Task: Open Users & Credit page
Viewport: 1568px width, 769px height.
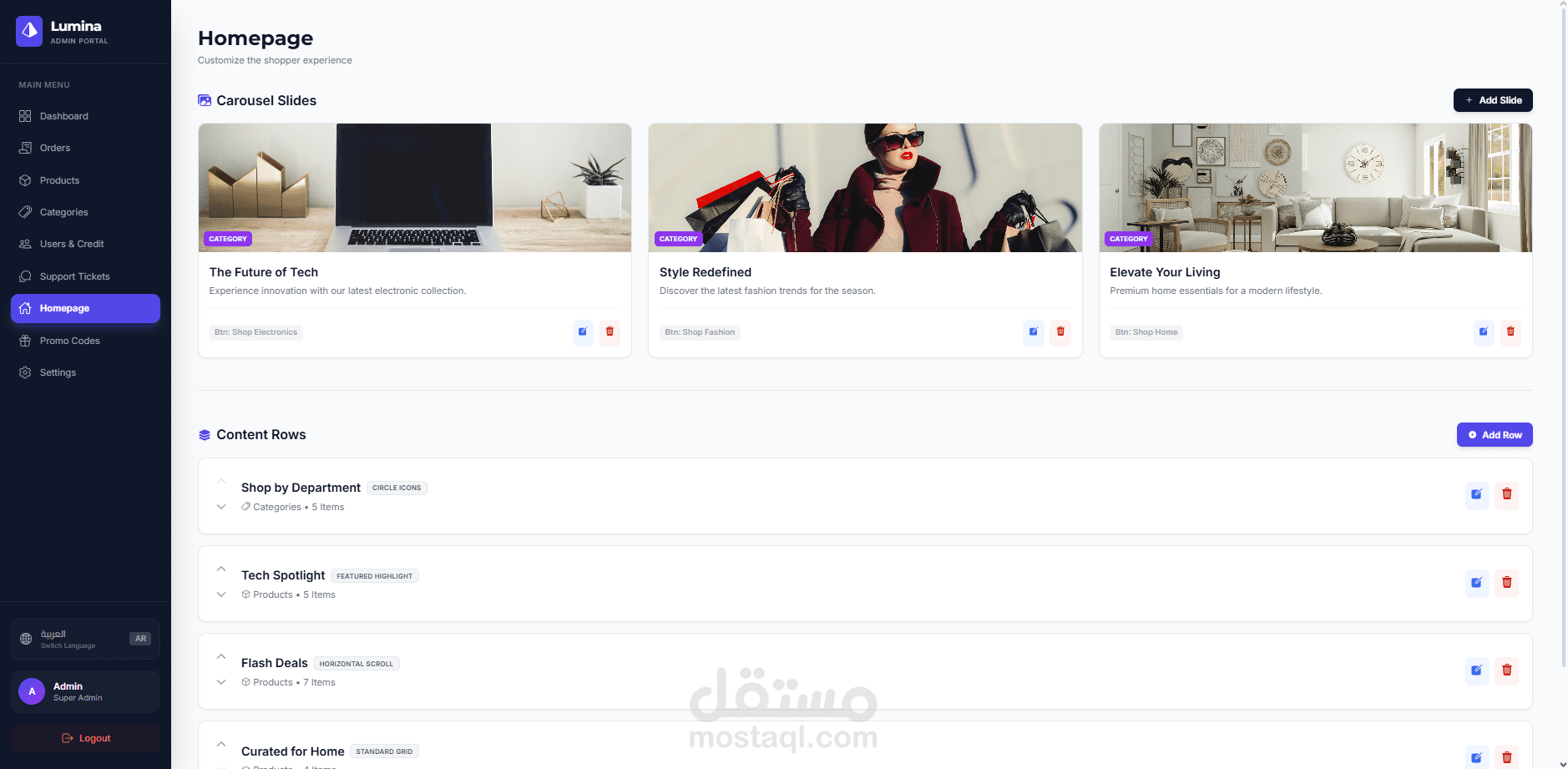Action: [x=85, y=244]
